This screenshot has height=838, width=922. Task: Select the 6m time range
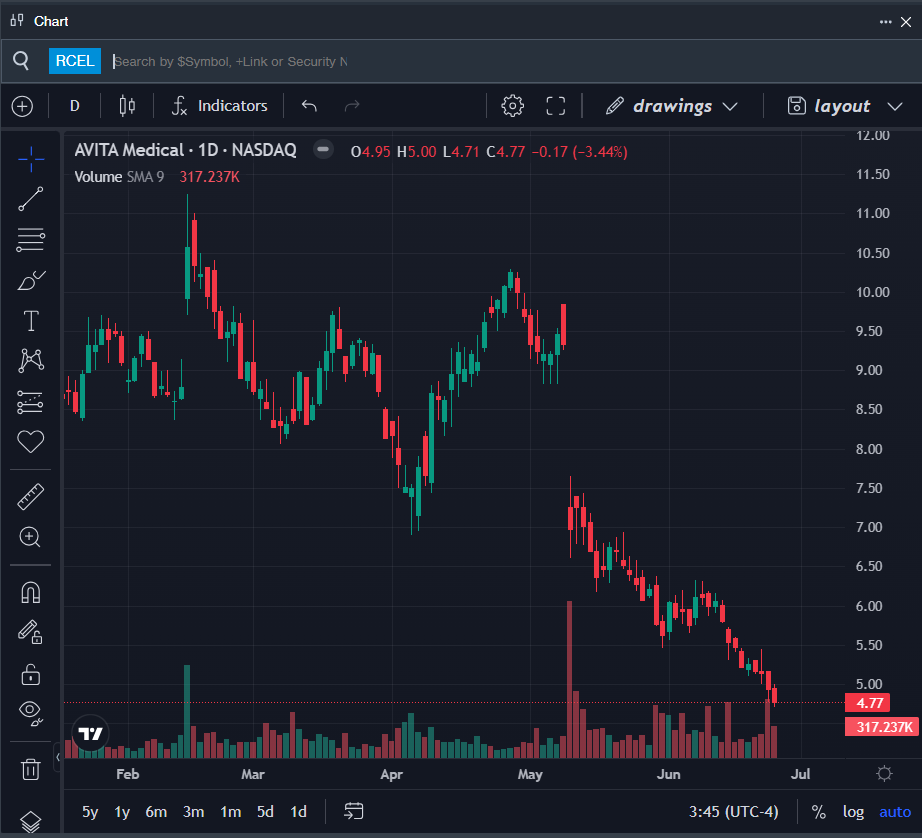coord(156,812)
